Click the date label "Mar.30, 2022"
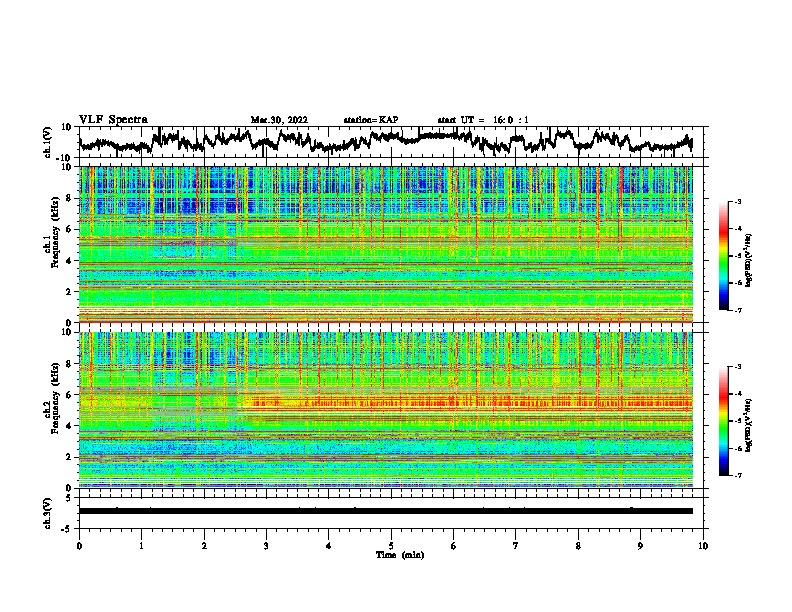This screenshot has width=792, height=612. (x=279, y=120)
